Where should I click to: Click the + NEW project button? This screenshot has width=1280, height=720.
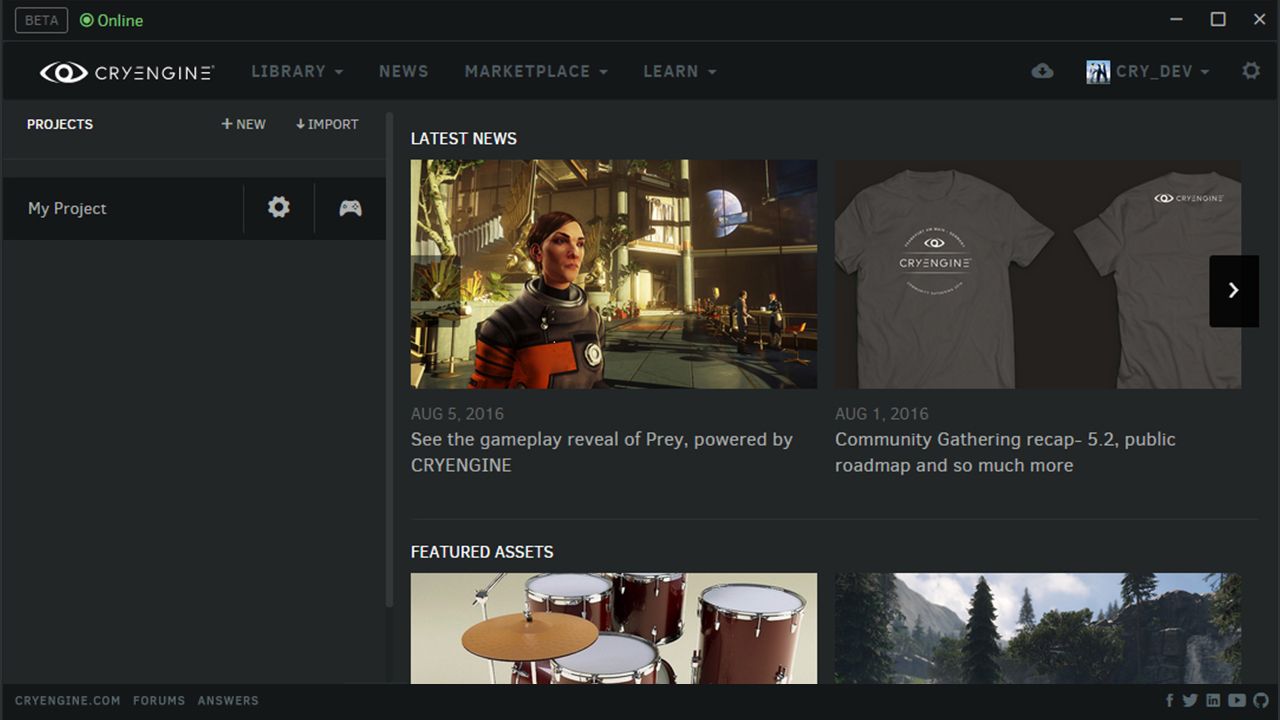(243, 124)
